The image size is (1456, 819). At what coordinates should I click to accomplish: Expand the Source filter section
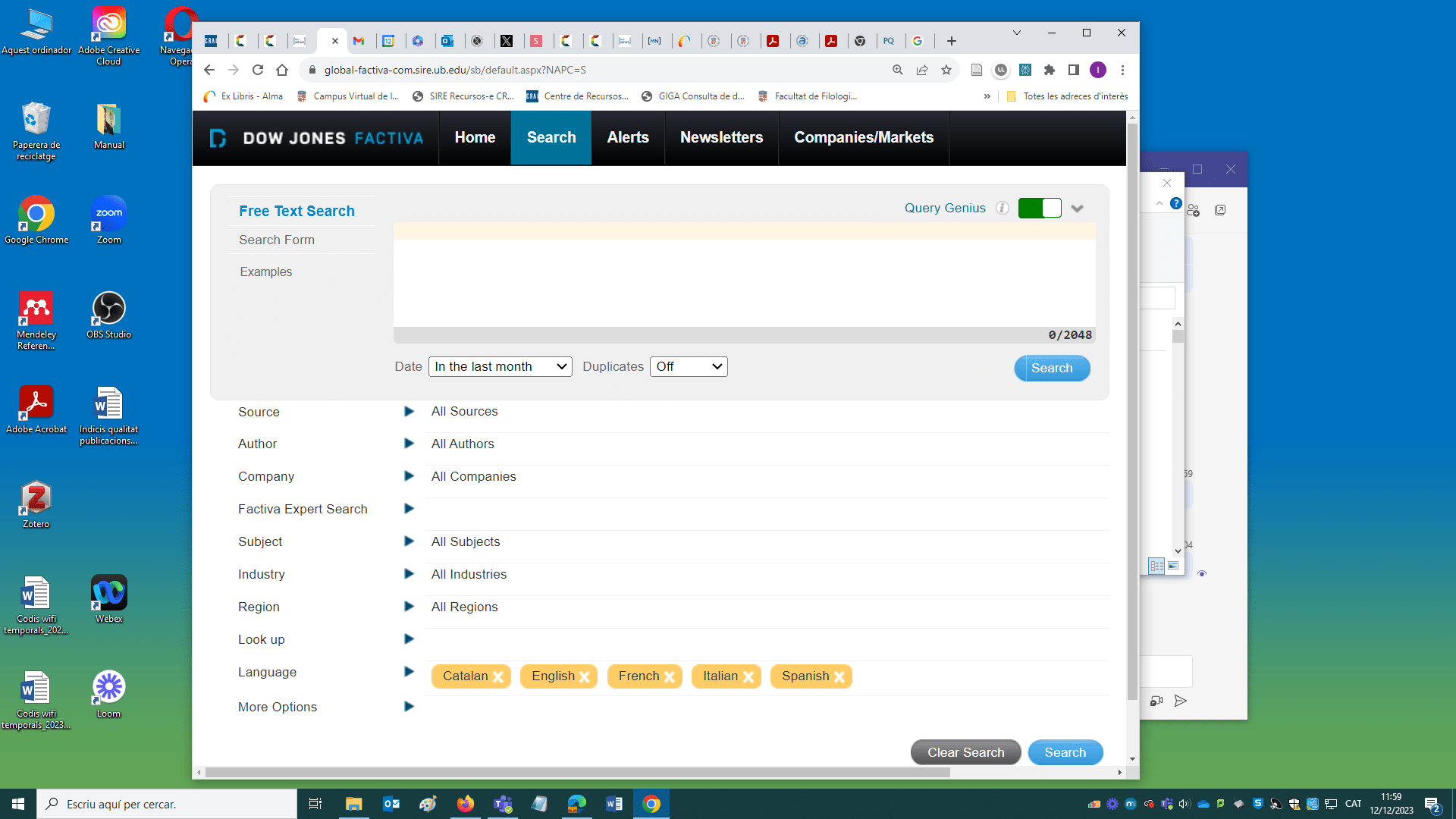[409, 412]
